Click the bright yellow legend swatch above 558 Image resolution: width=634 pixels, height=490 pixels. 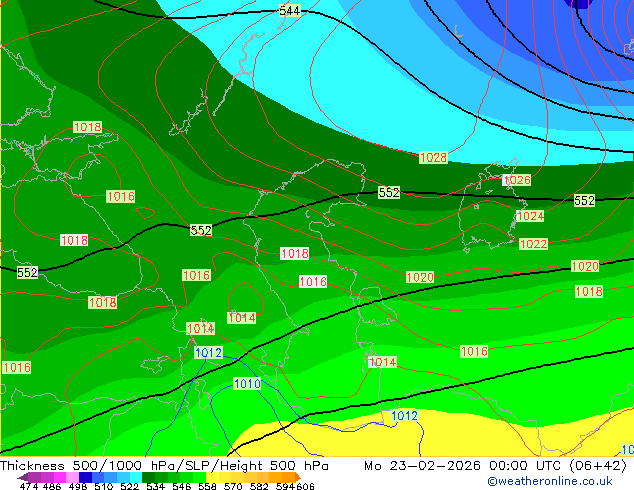pos(213,477)
